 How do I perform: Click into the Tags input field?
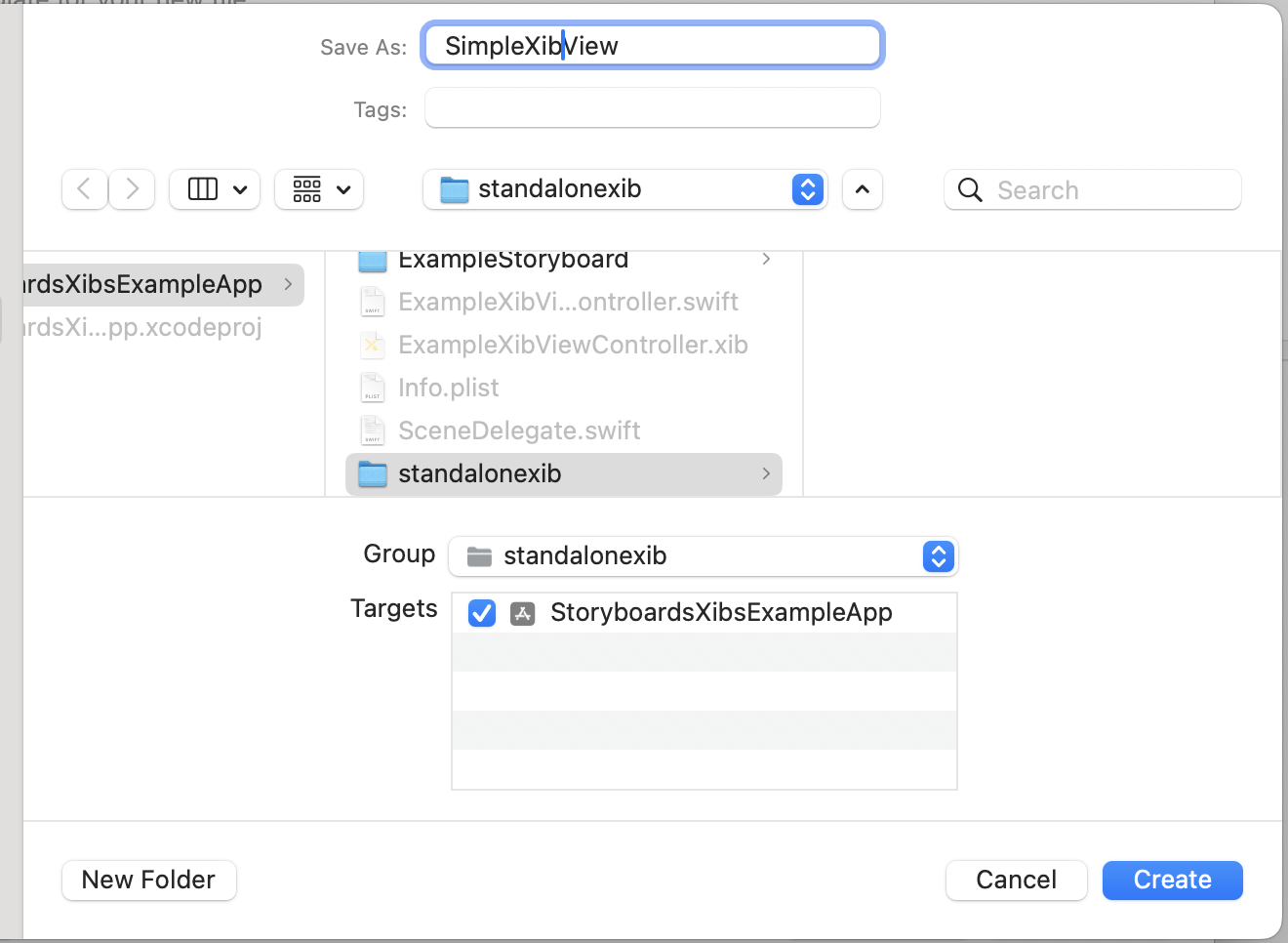tap(652, 108)
